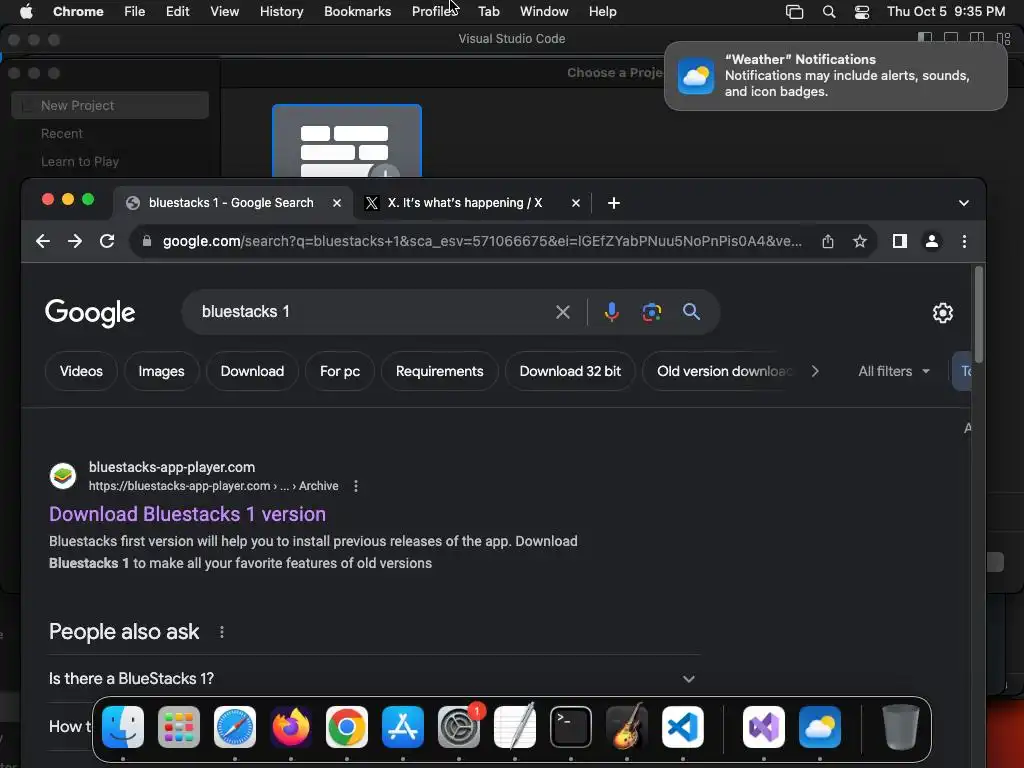Viewport: 1024px width, 768px height.
Task: Open Launchpad from the Dock
Action: [179, 727]
